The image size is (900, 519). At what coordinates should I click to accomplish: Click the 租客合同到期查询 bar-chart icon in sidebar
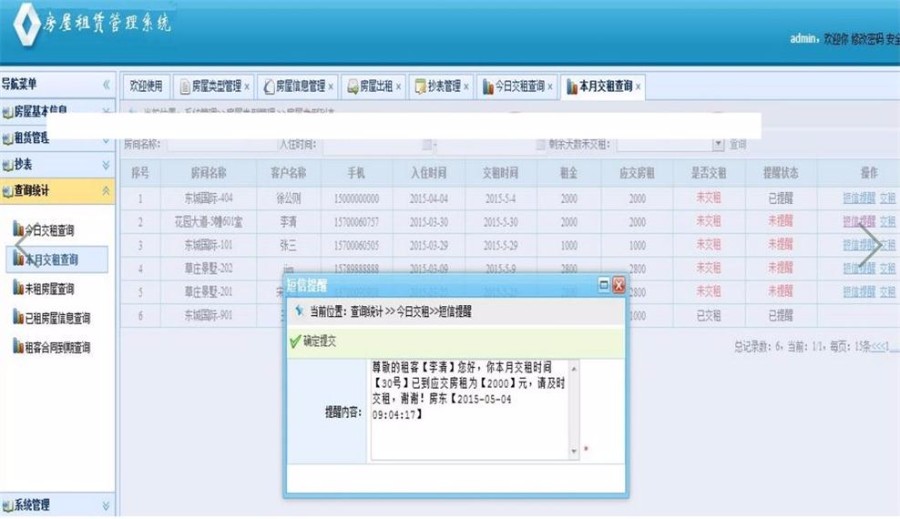click(18, 346)
